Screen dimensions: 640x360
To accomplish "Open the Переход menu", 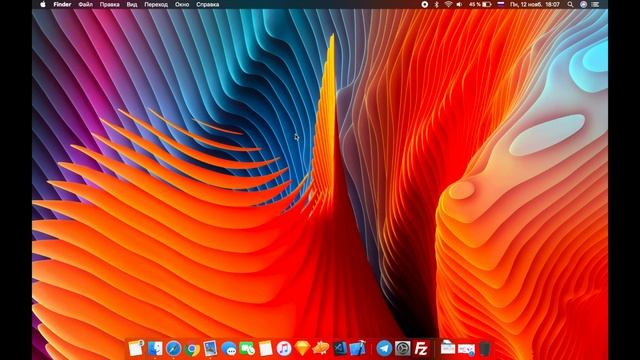I will point(156,4).
